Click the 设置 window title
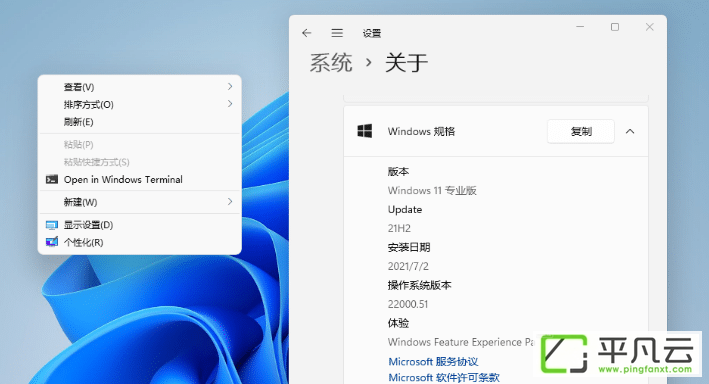Image resolution: width=709 pixels, height=384 pixels. (x=372, y=33)
